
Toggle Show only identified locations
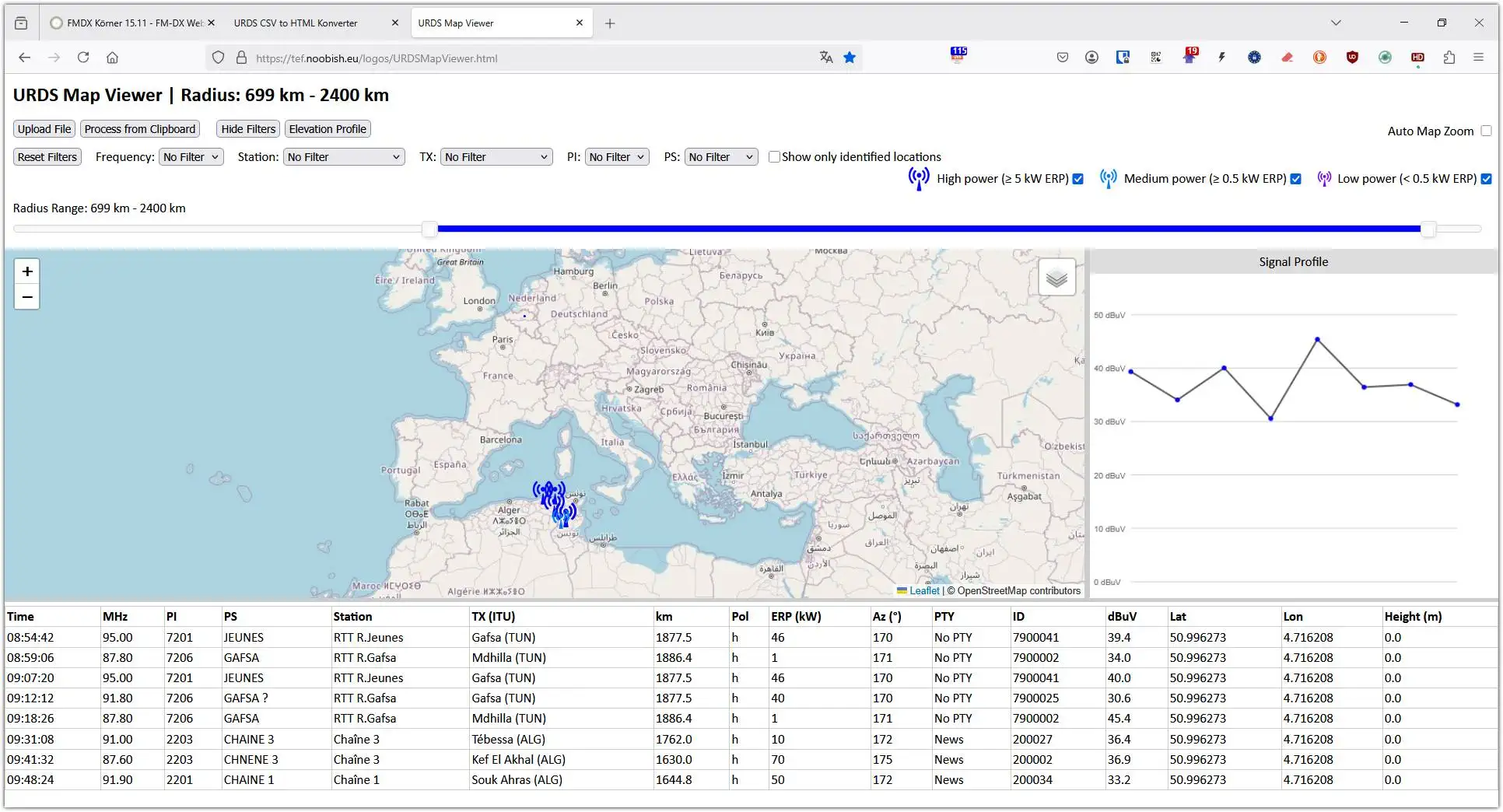[774, 157]
